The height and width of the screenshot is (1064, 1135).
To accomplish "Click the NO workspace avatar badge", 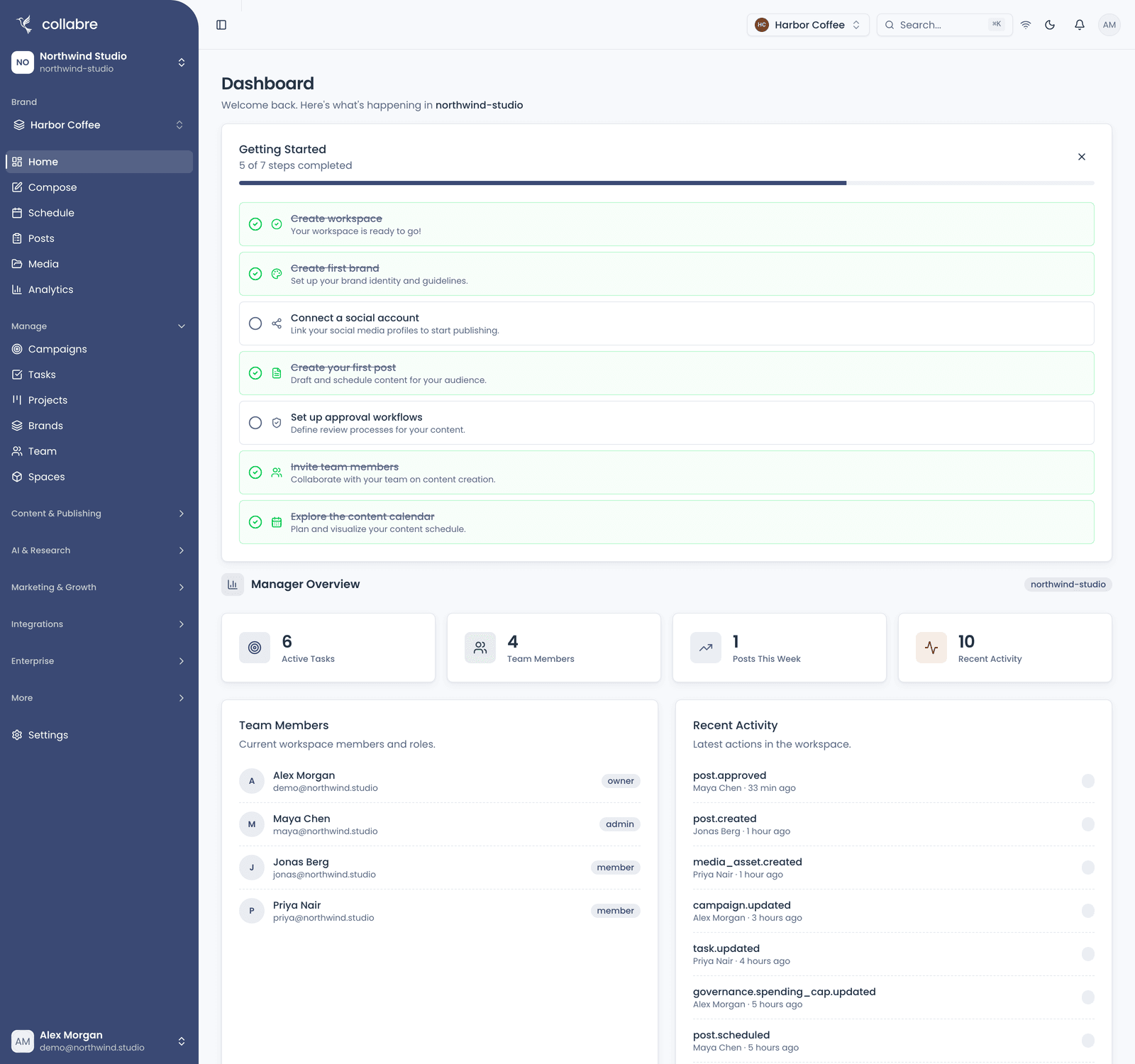I will pos(23,62).
